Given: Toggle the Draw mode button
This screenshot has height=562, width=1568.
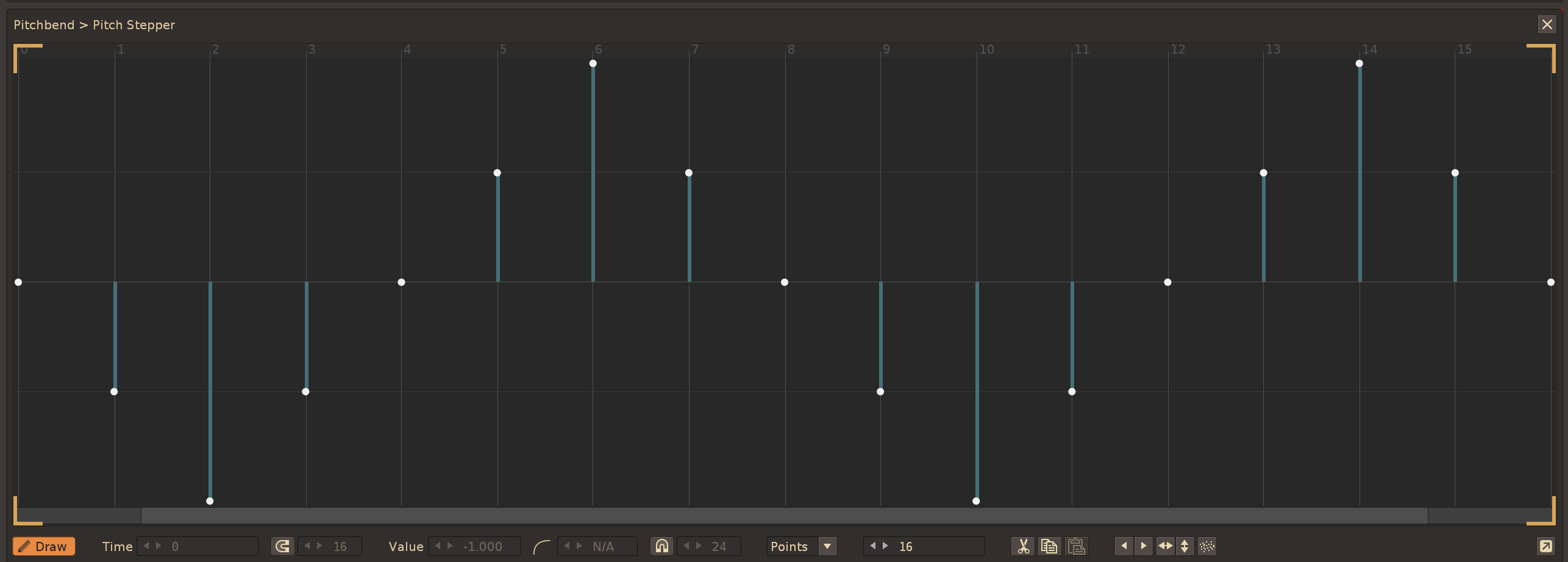Looking at the screenshot, I should coord(44,546).
